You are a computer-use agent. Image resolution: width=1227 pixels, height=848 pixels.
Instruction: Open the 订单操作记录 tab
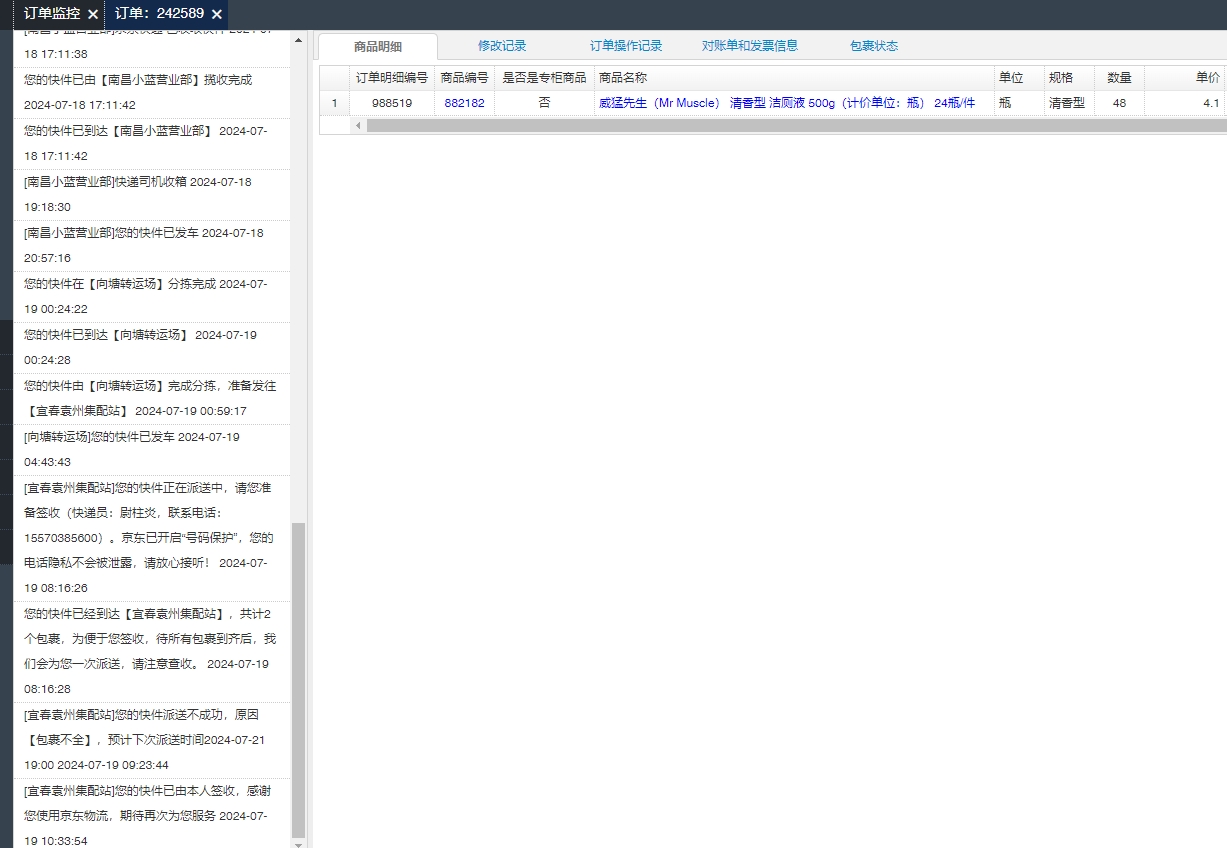[626, 46]
